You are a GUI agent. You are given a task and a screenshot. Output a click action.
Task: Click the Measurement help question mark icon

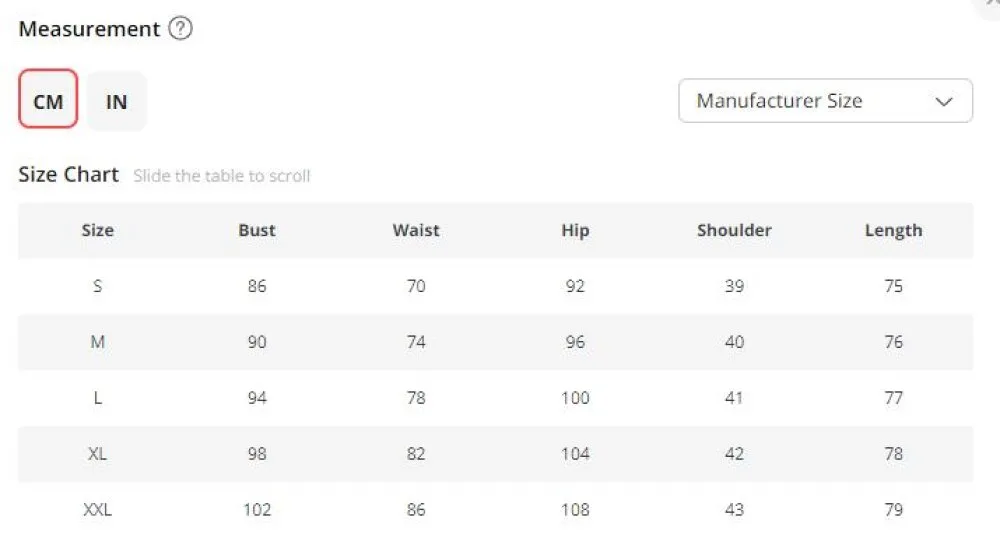pyautogui.click(x=180, y=29)
